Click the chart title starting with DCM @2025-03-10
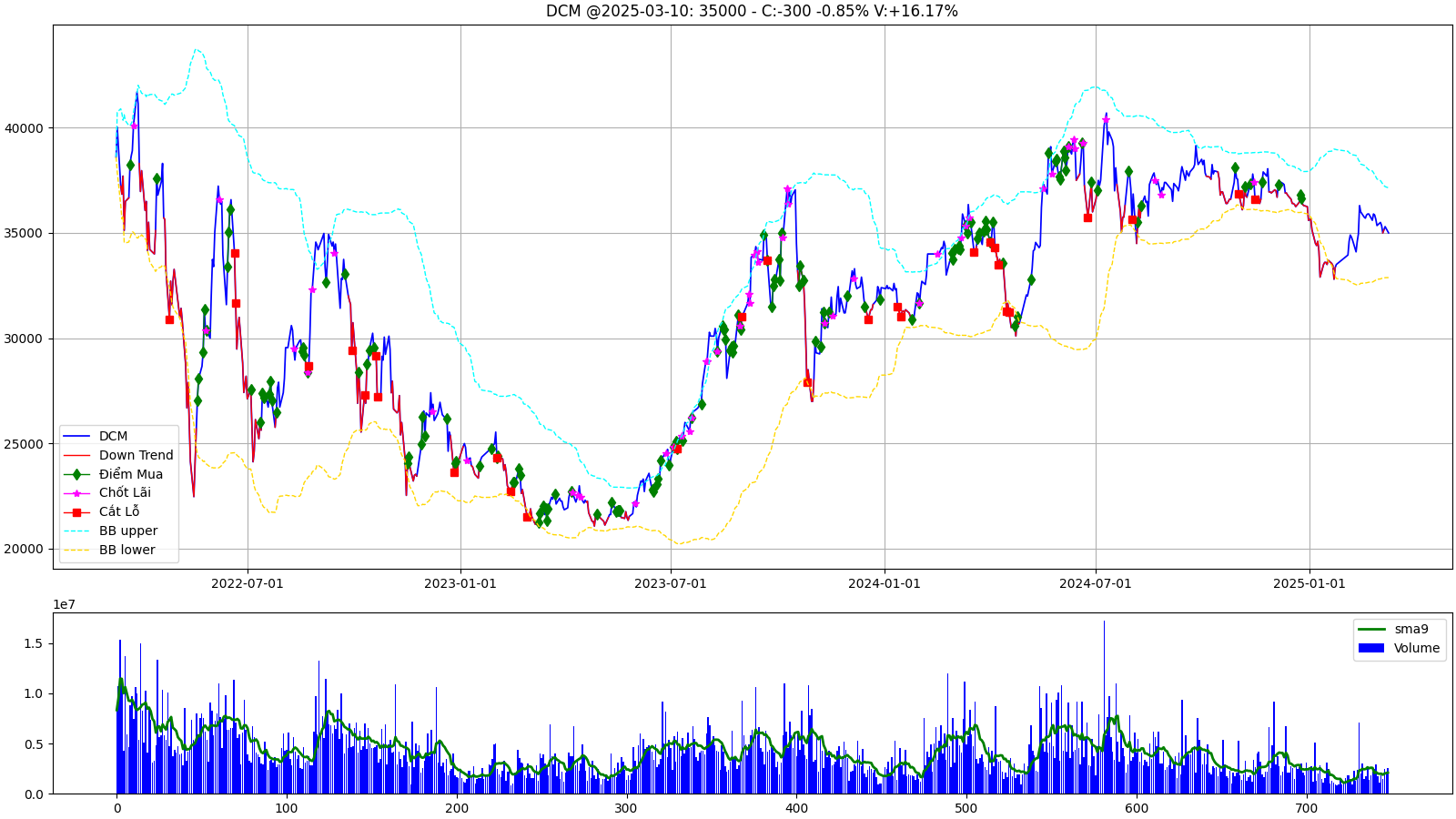The width and height of the screenshot is (1456, 819). pyautogui.click(x=752, y=11)
